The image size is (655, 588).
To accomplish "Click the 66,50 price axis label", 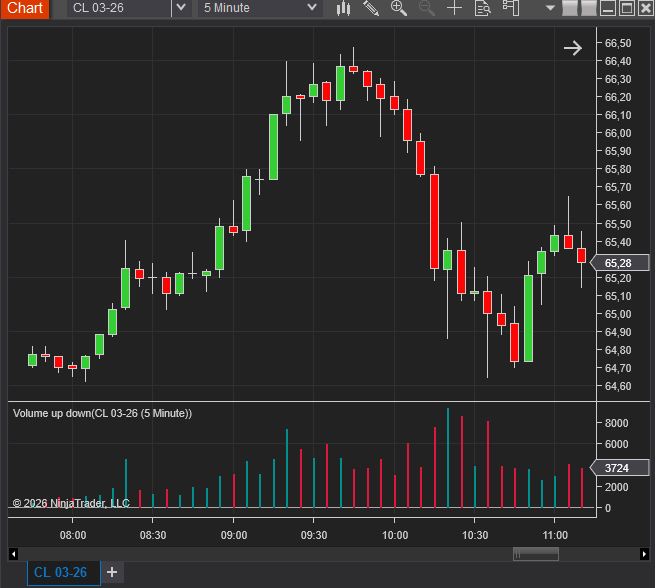I will click(618, 43).
